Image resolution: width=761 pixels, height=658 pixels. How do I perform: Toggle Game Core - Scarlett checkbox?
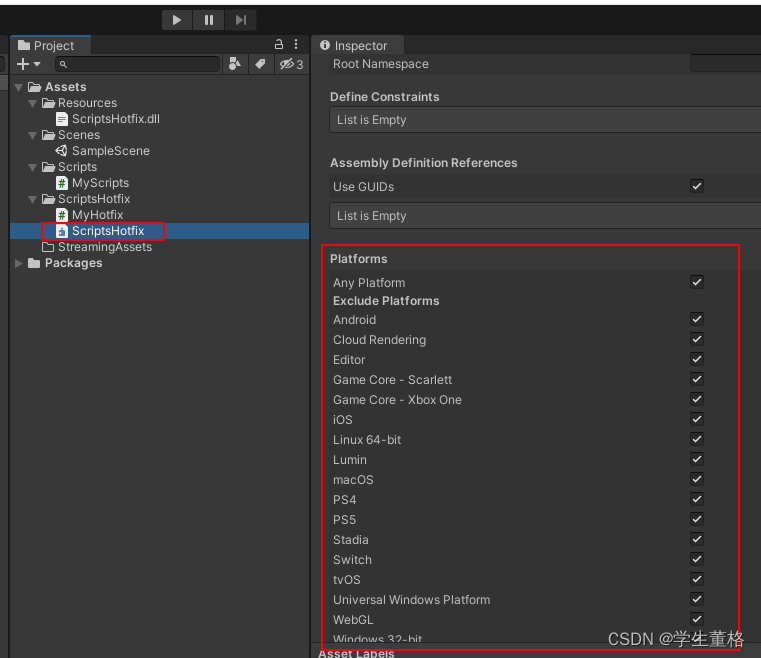697,379
